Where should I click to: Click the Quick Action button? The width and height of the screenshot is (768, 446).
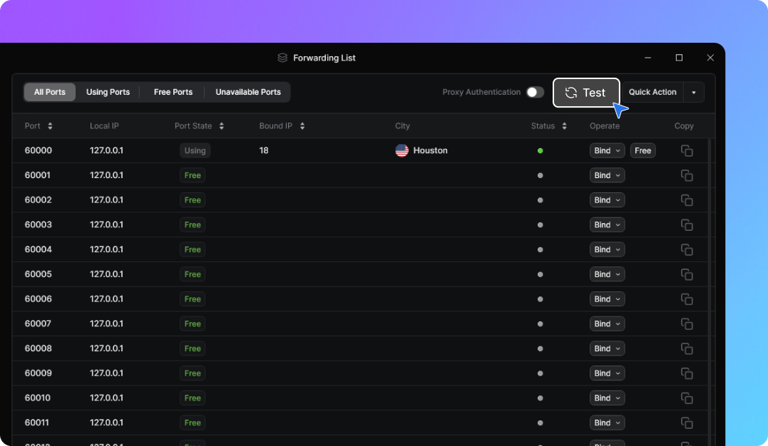click(652, 92)
